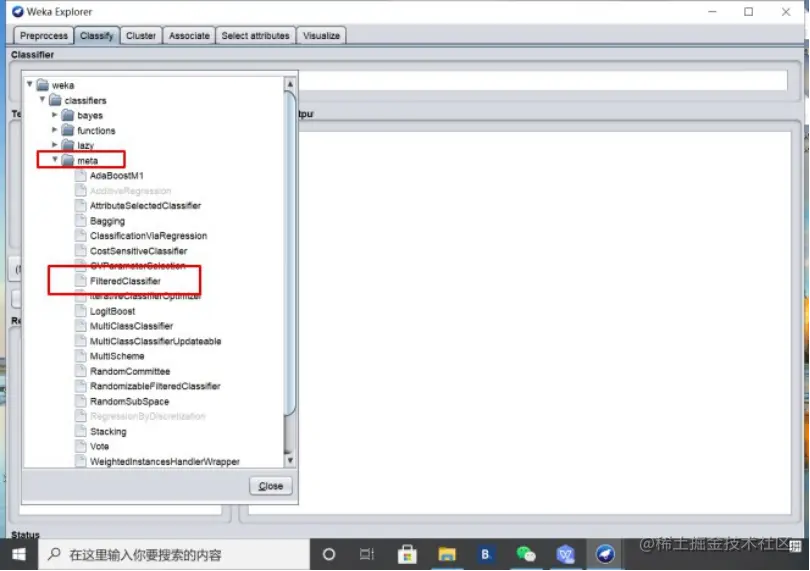The width and height of the screenshot is (810, 571).
Task: Click the AdaBoostM1 file icon
Action: point(80,176)
